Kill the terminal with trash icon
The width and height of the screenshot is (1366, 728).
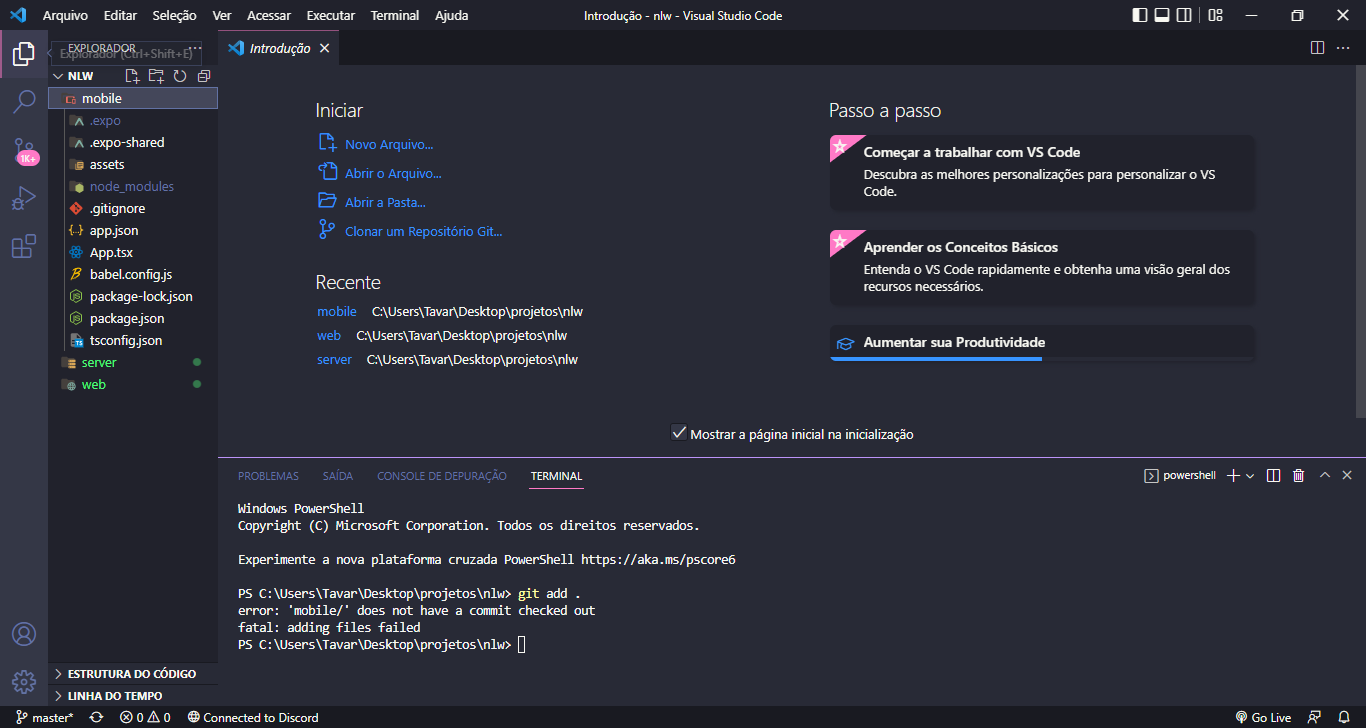1298,476
